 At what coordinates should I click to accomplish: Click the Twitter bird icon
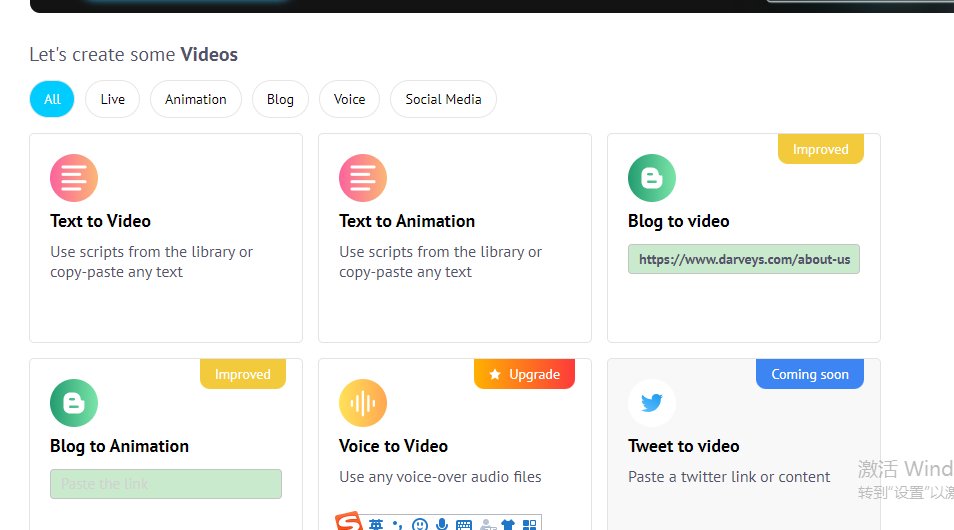coord(652,404)
